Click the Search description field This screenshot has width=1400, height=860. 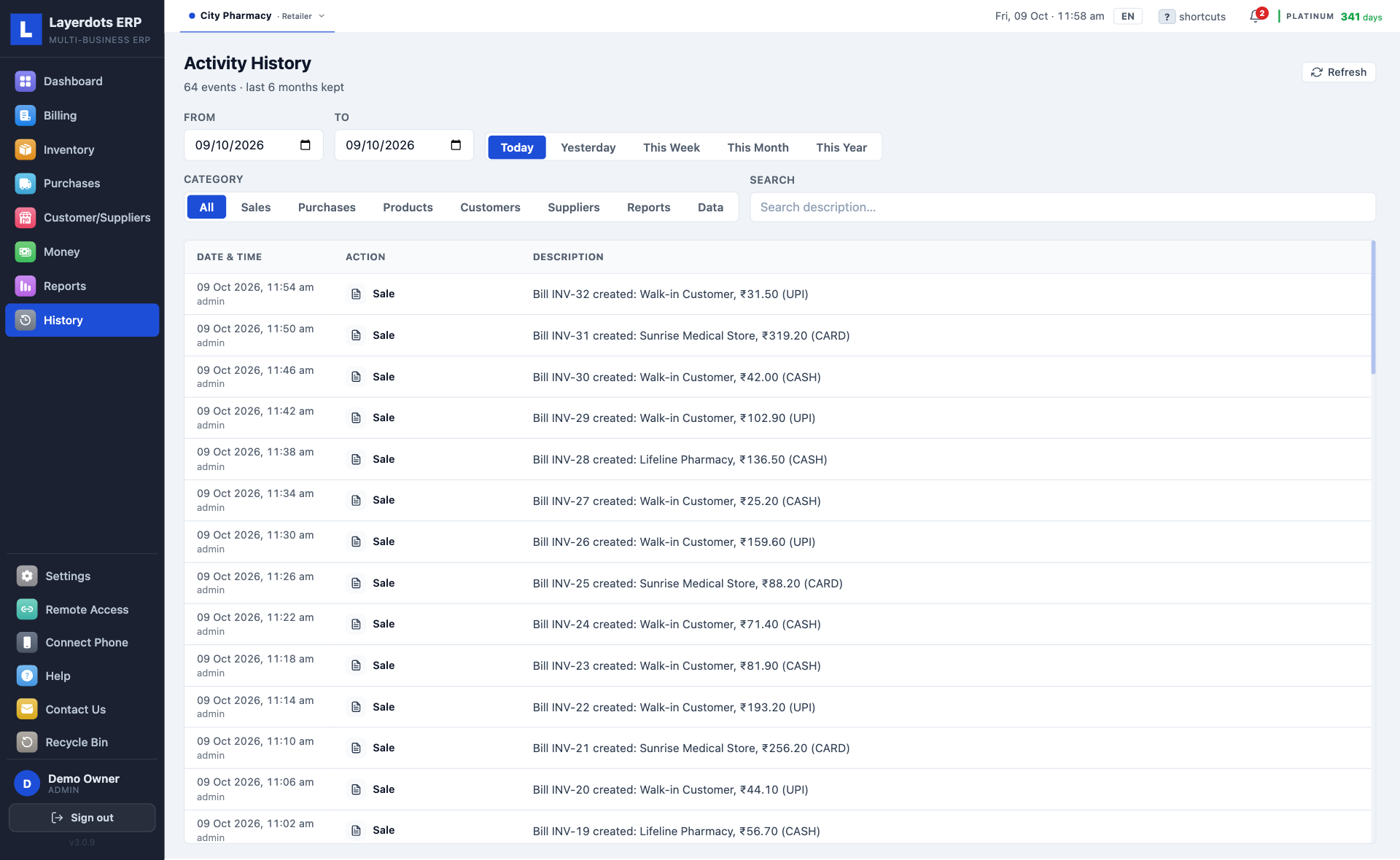1062,207
